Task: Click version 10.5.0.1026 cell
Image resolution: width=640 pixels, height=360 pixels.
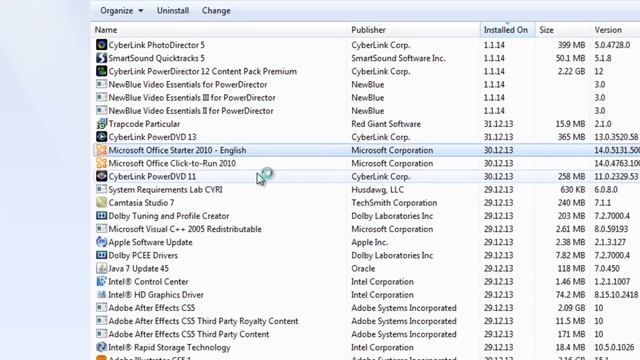Action: (614, 347)
